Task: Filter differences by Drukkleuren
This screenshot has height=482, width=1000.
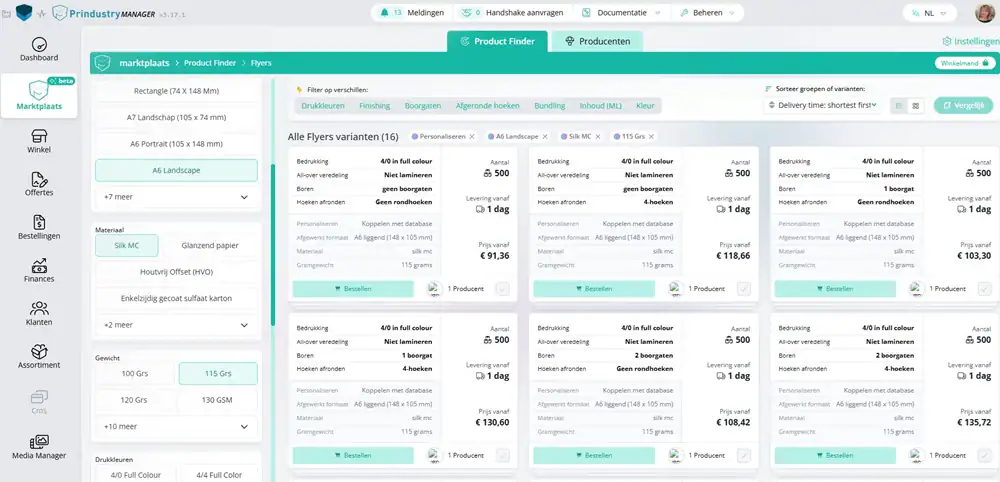Action: click(323, 106)
